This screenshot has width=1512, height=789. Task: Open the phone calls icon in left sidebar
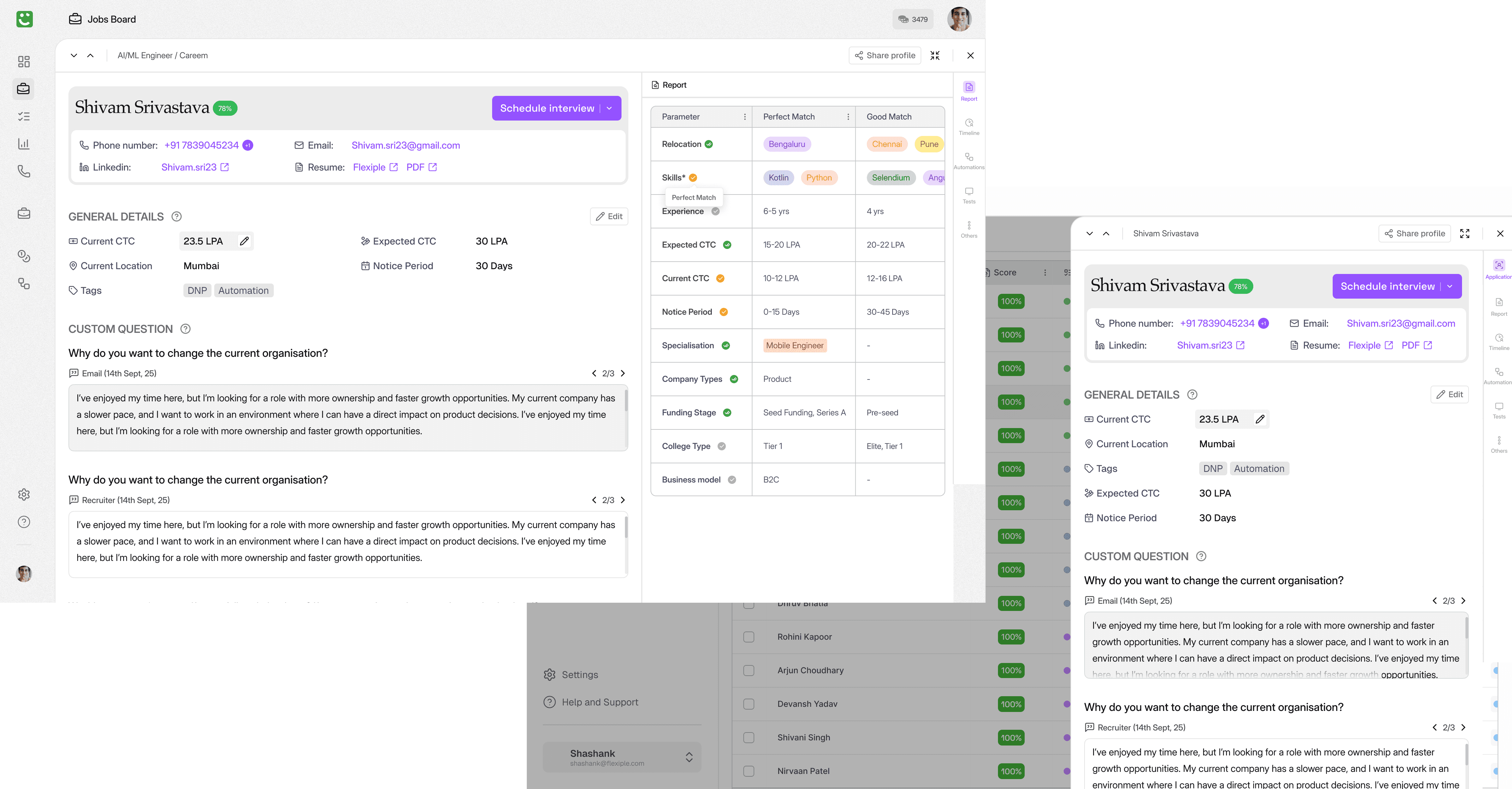pyautogui.click(x=24, y=172)
